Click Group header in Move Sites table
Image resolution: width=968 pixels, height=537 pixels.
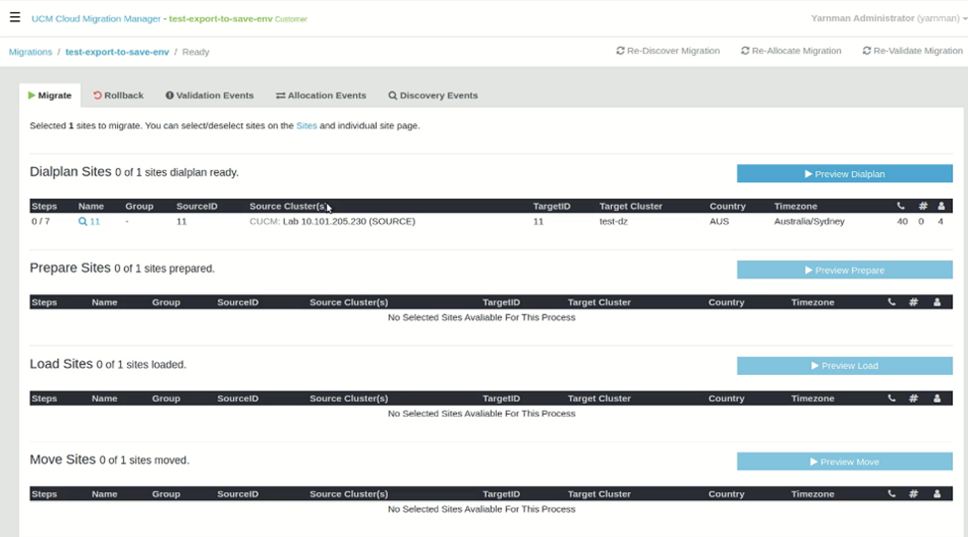click(166, 494)
